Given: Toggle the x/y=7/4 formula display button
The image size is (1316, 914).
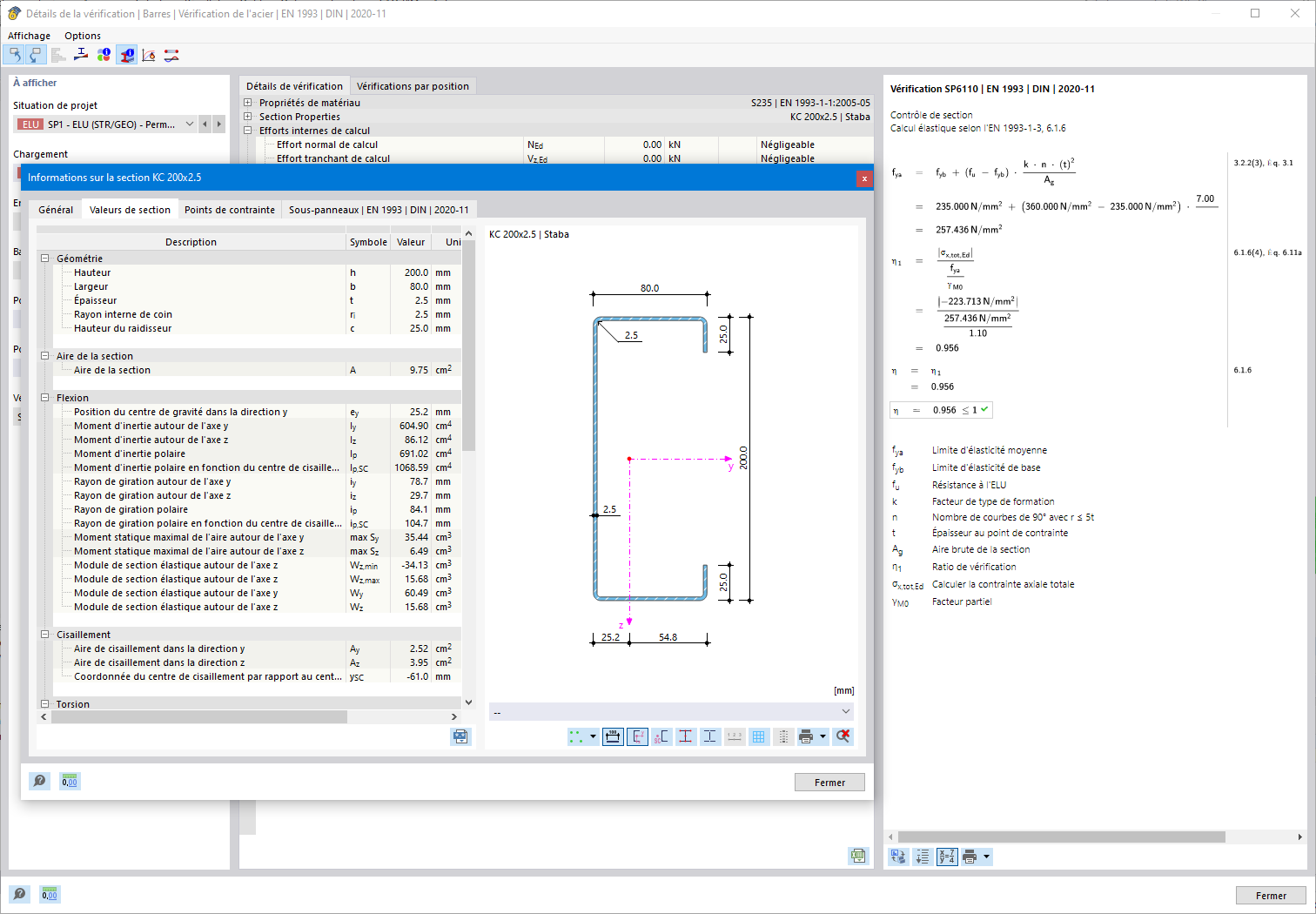Looking at the screenshot, I should 947,857.
